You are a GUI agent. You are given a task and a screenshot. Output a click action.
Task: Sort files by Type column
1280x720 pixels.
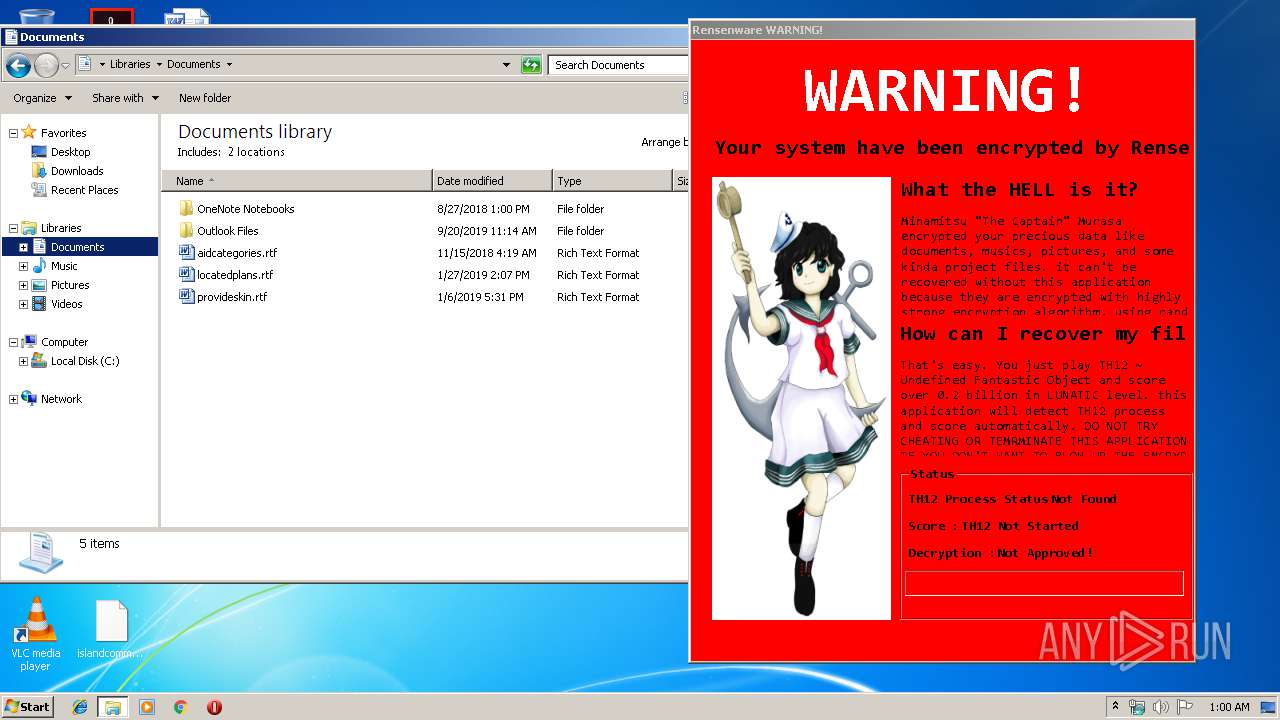612,181
